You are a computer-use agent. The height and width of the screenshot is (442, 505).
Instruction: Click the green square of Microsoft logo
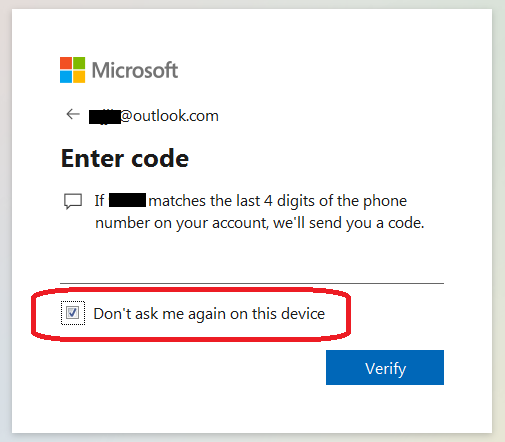tap(79, 63)
